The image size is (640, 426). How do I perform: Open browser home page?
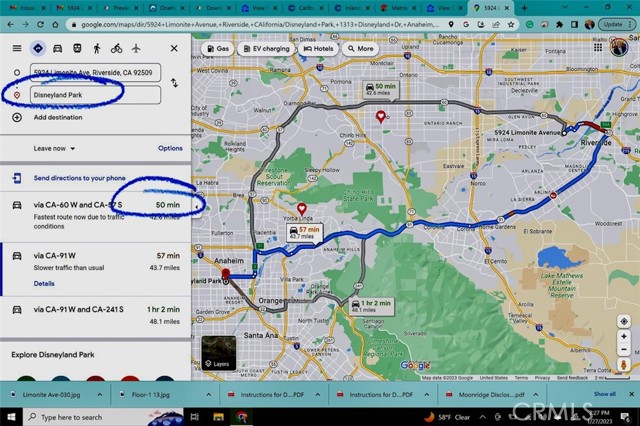click(x=55, y=24)
